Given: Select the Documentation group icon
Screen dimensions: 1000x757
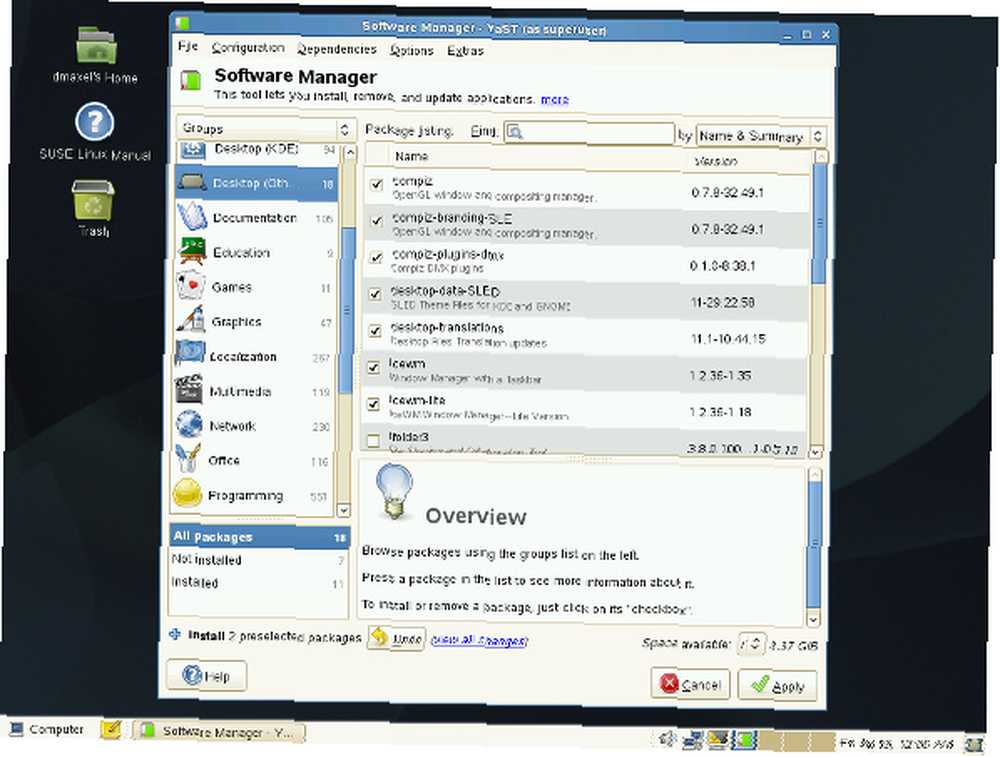Looking at the screenshot, I should click(x=191, y=216).
